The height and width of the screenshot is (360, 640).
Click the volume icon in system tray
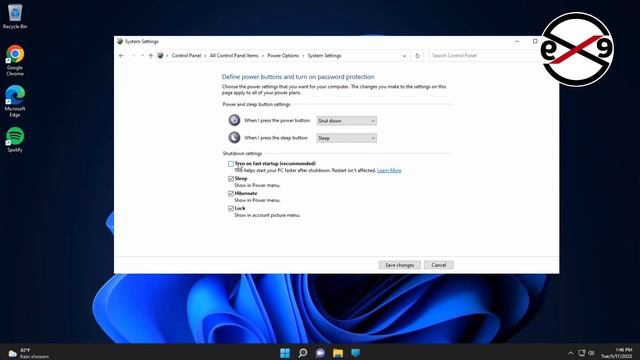pyautogui.click(x=591, y=353)
